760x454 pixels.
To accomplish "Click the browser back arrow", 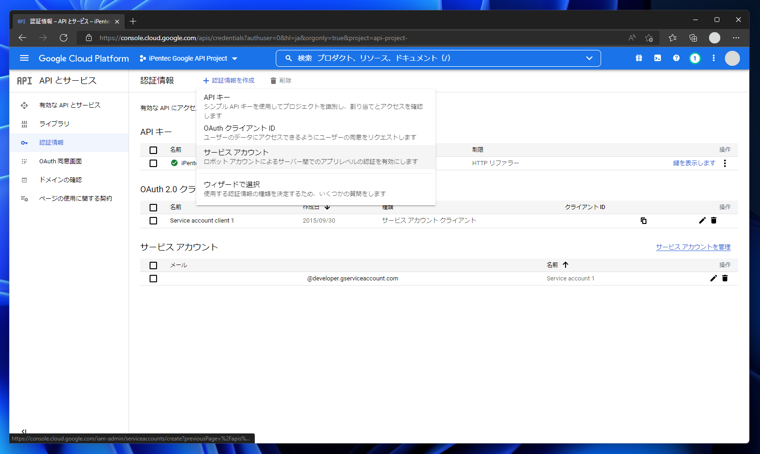I will (x=22, y=38).
